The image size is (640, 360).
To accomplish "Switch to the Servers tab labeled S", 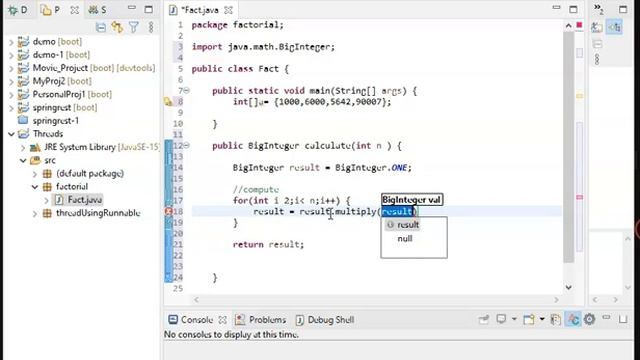I will coord(98,10).
